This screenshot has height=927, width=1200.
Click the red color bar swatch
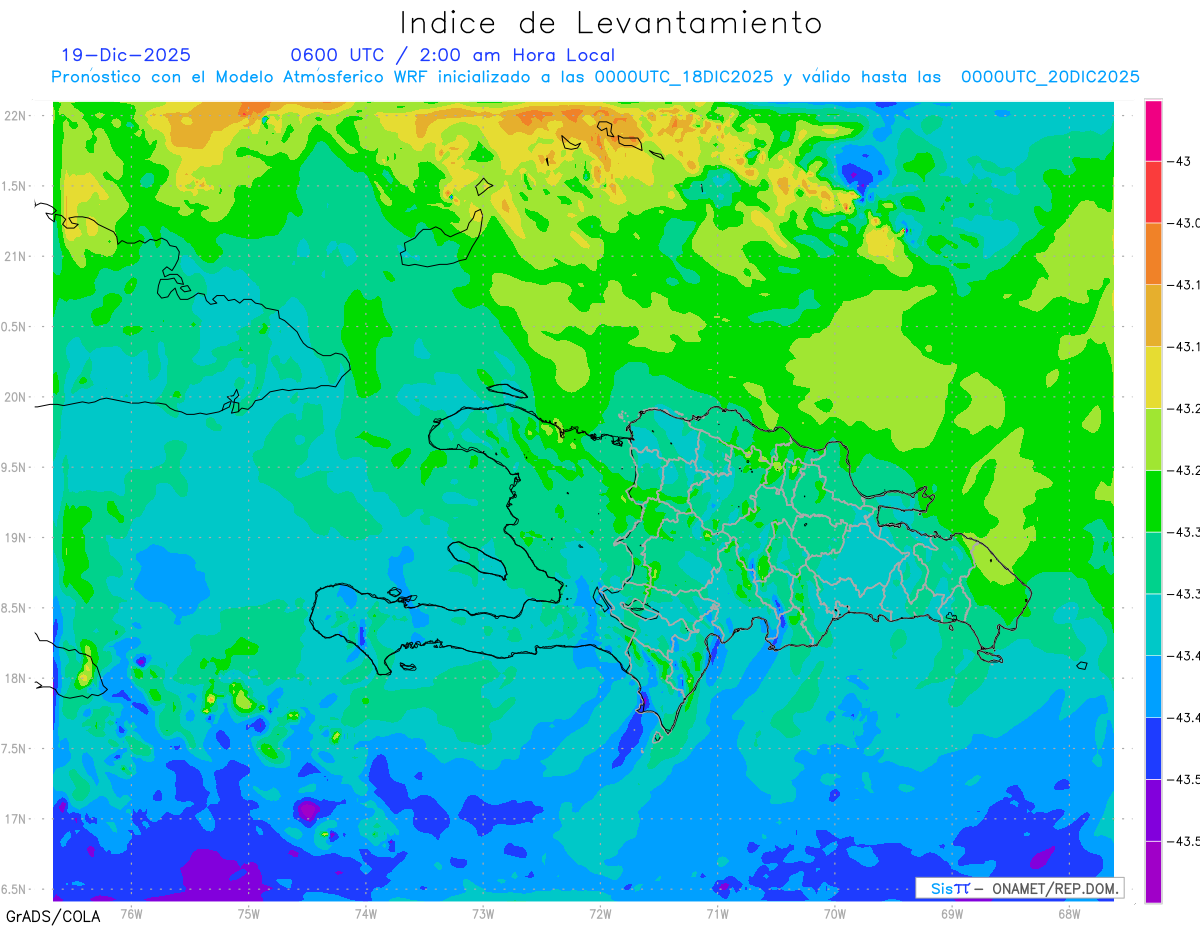click(1153, 192)
